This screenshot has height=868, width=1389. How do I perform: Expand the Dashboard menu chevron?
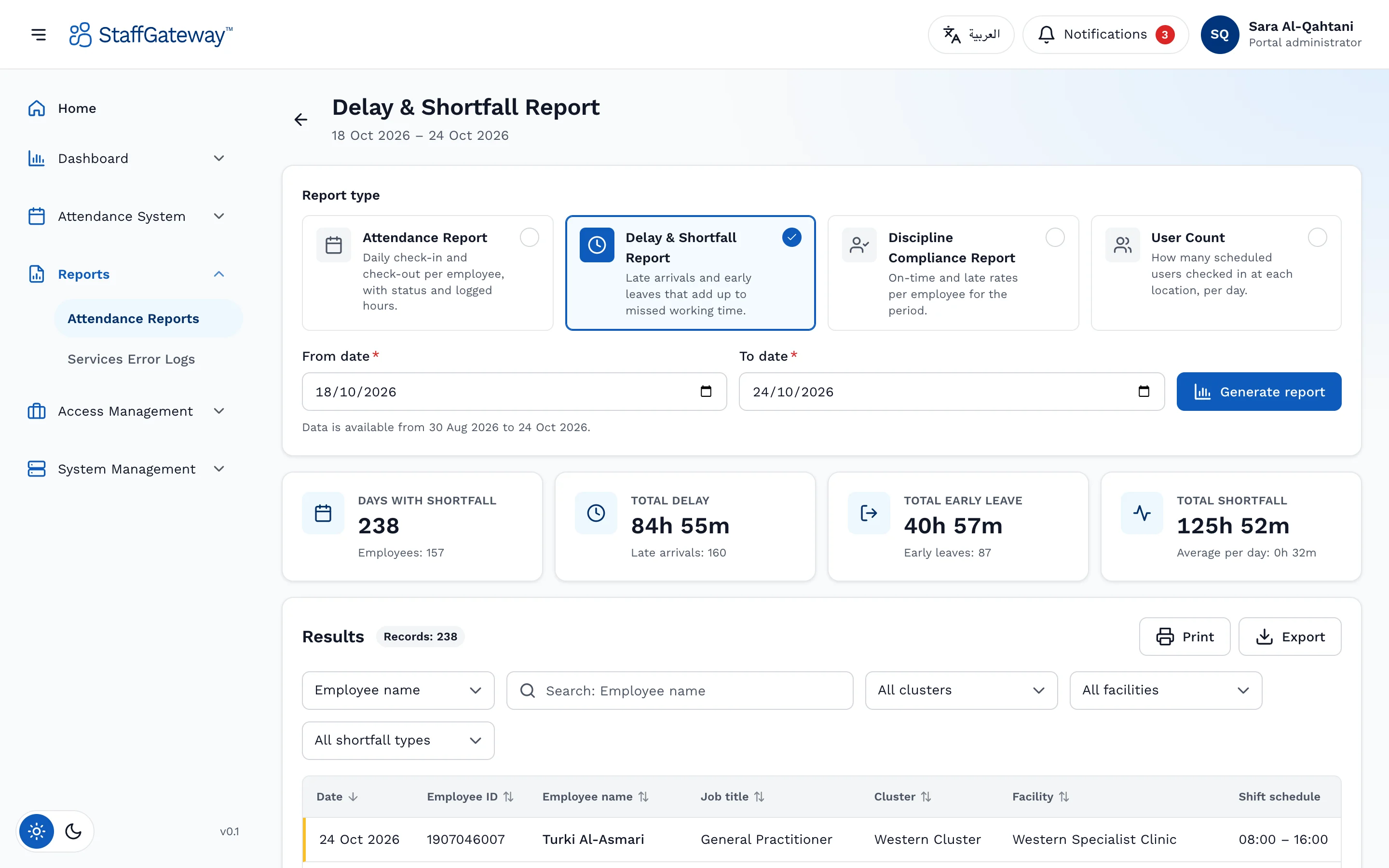pyautogui.click(x=218, y=159)
